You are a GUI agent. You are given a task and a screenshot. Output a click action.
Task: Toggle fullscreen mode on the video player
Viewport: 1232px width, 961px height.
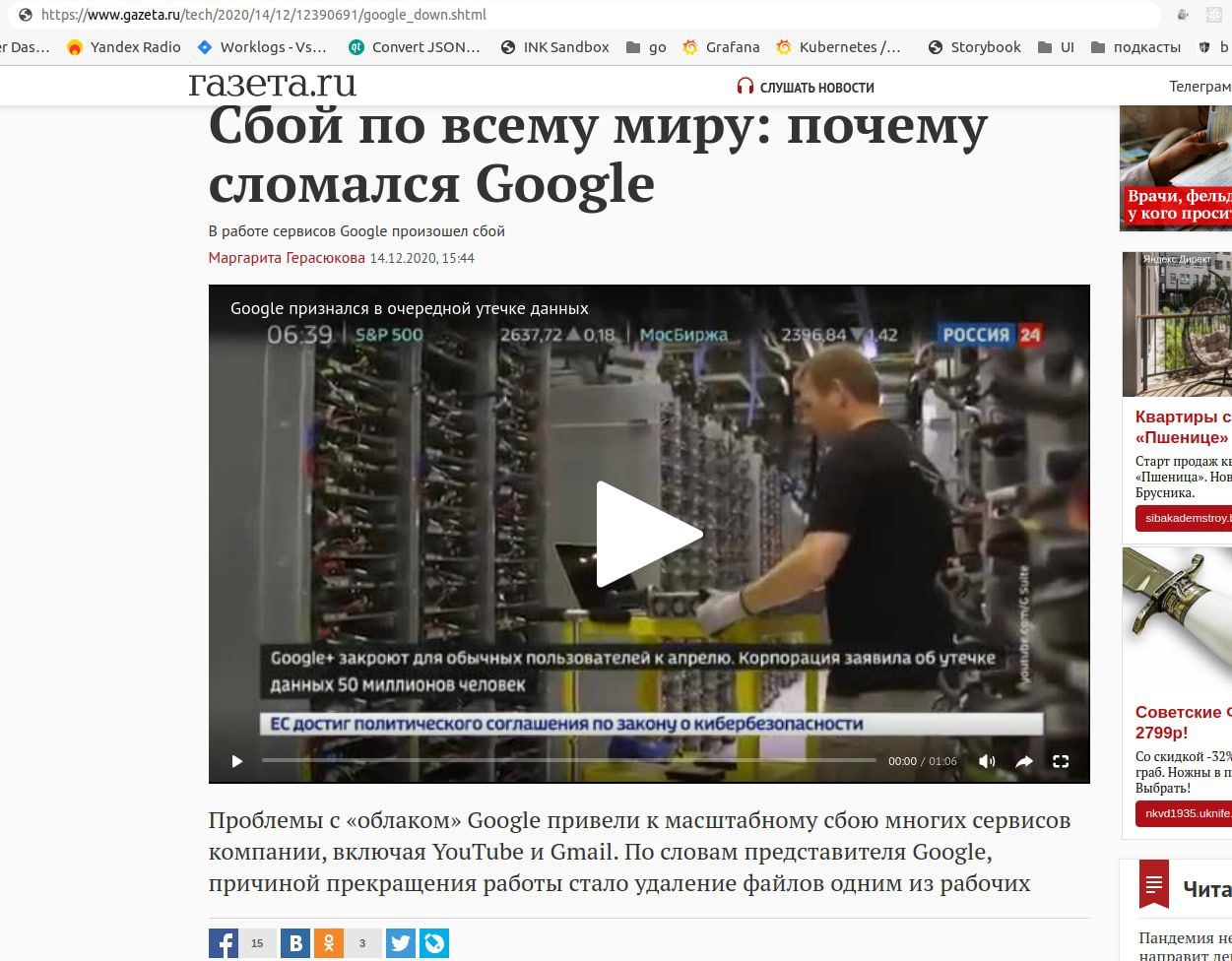tap(1061, 761)
